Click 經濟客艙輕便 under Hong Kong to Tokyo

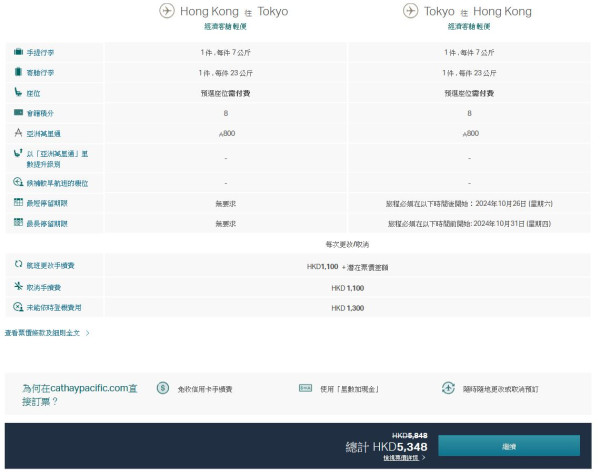[x=225, y=26]
